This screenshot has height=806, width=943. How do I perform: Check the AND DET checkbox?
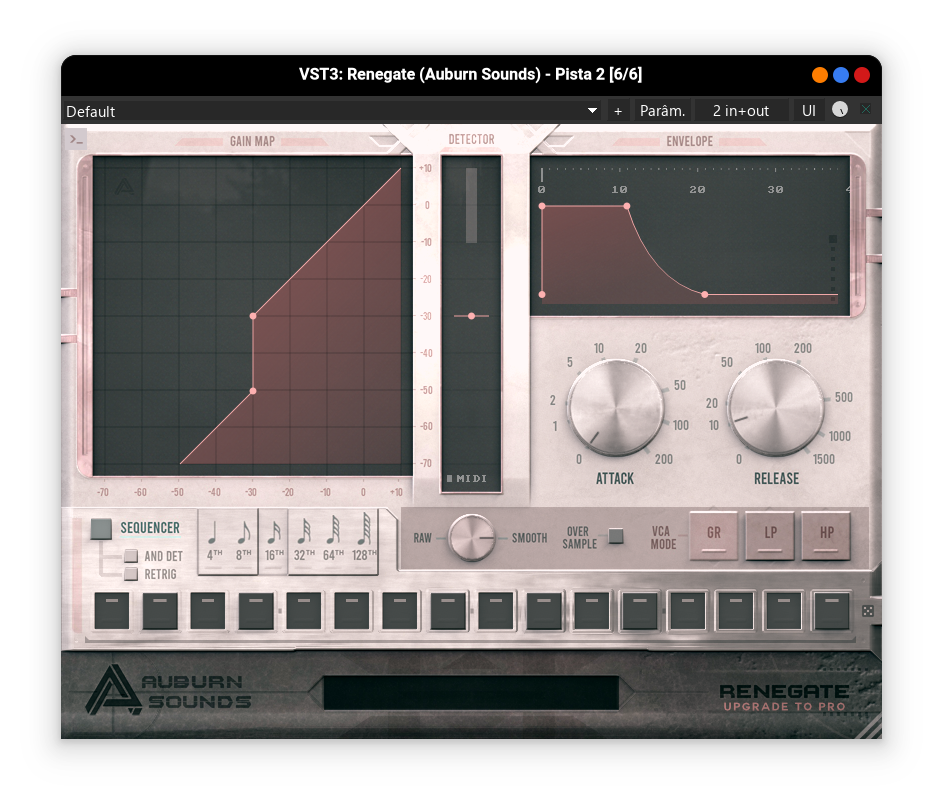[131, 556]
